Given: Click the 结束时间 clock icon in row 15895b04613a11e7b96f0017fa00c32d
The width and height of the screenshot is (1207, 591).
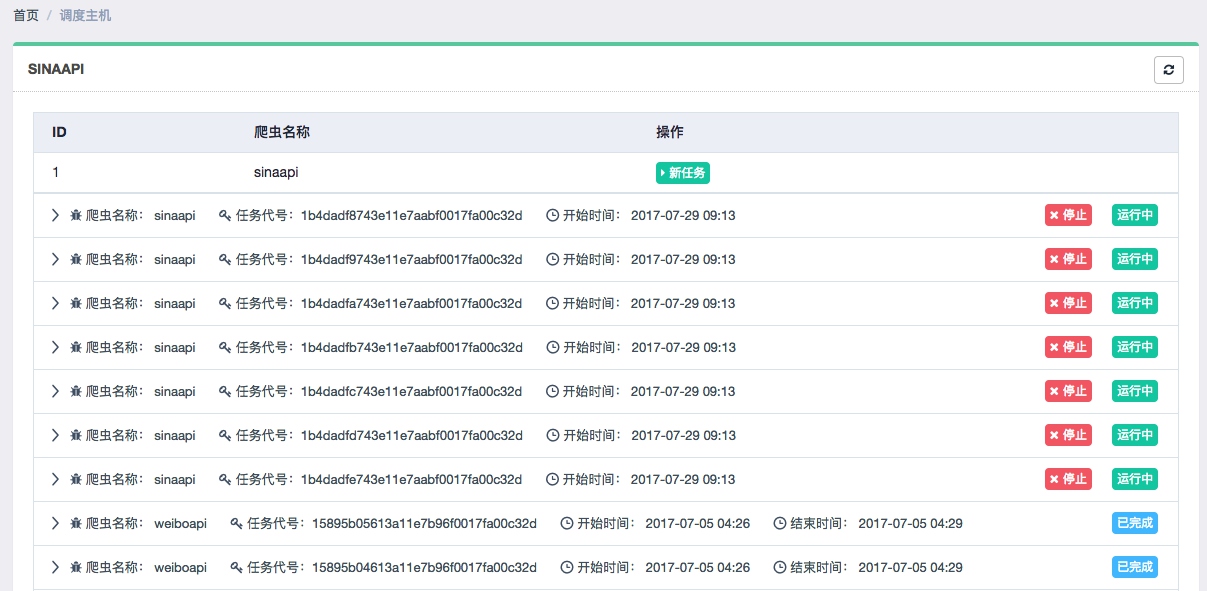Looking at the screenshot, I should tap(780, 567).
